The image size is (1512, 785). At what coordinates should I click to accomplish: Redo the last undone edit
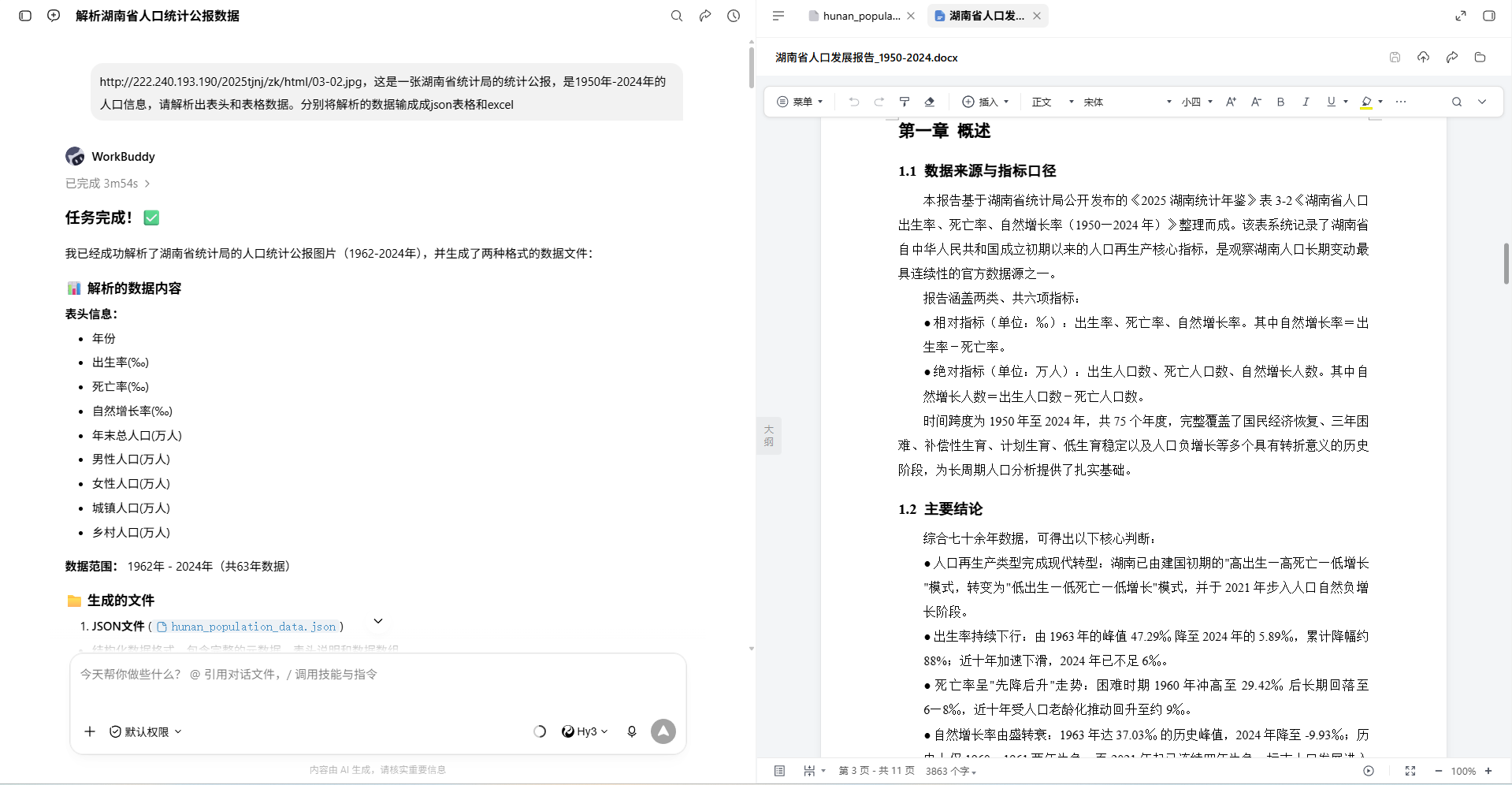879,102
